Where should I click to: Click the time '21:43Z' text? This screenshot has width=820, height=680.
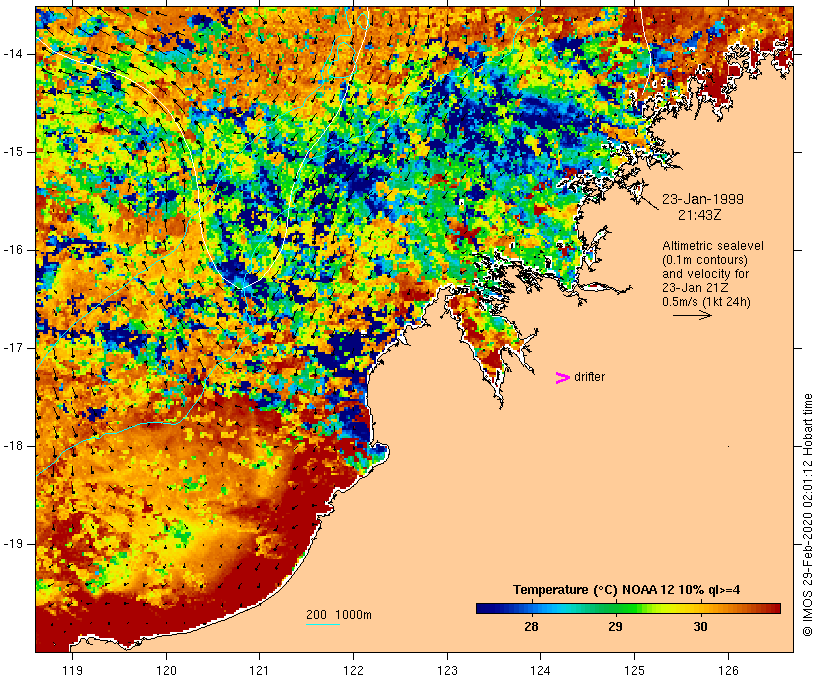700,215
